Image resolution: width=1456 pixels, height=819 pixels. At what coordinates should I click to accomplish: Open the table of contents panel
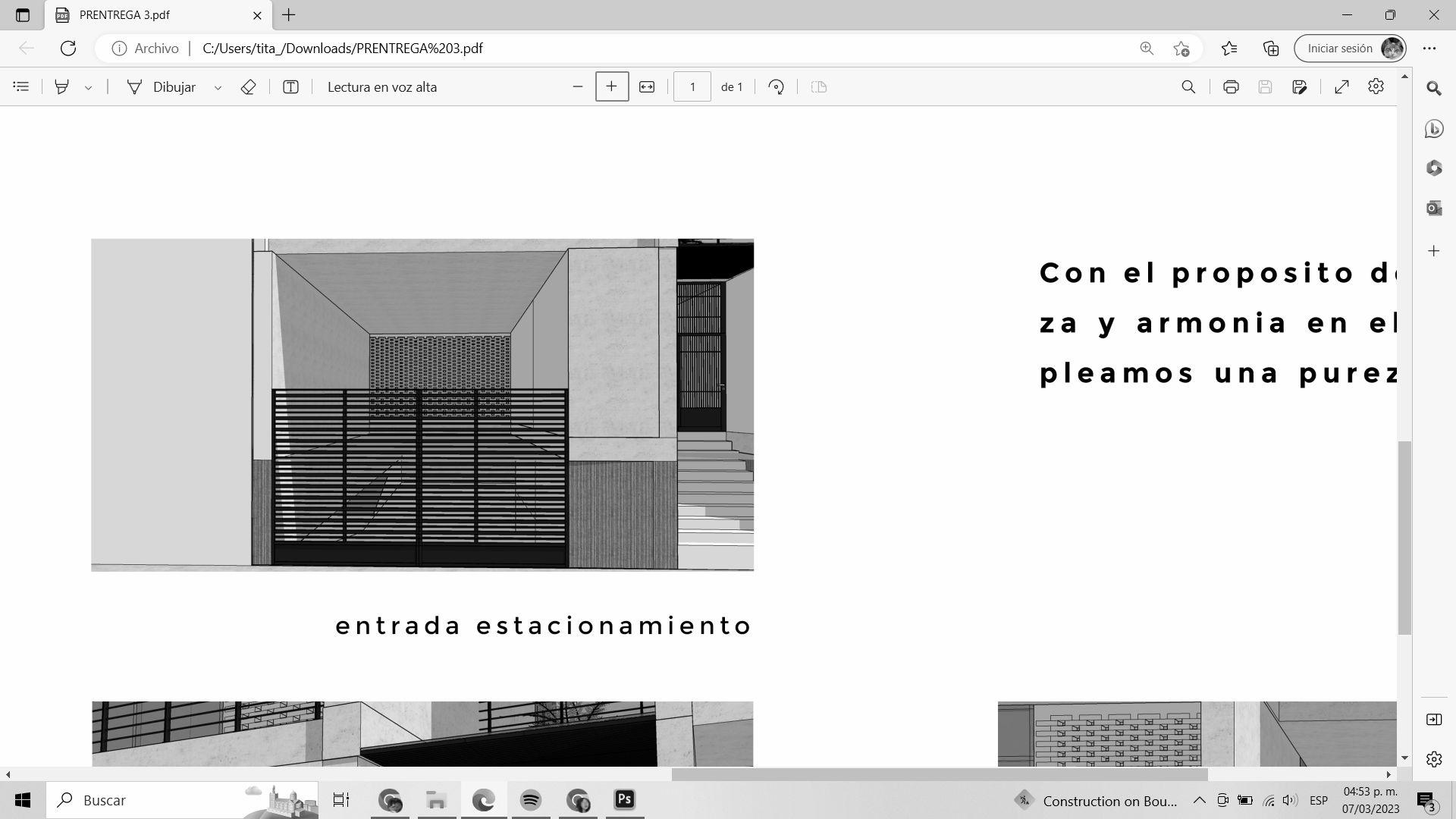[x=21, y=87]
